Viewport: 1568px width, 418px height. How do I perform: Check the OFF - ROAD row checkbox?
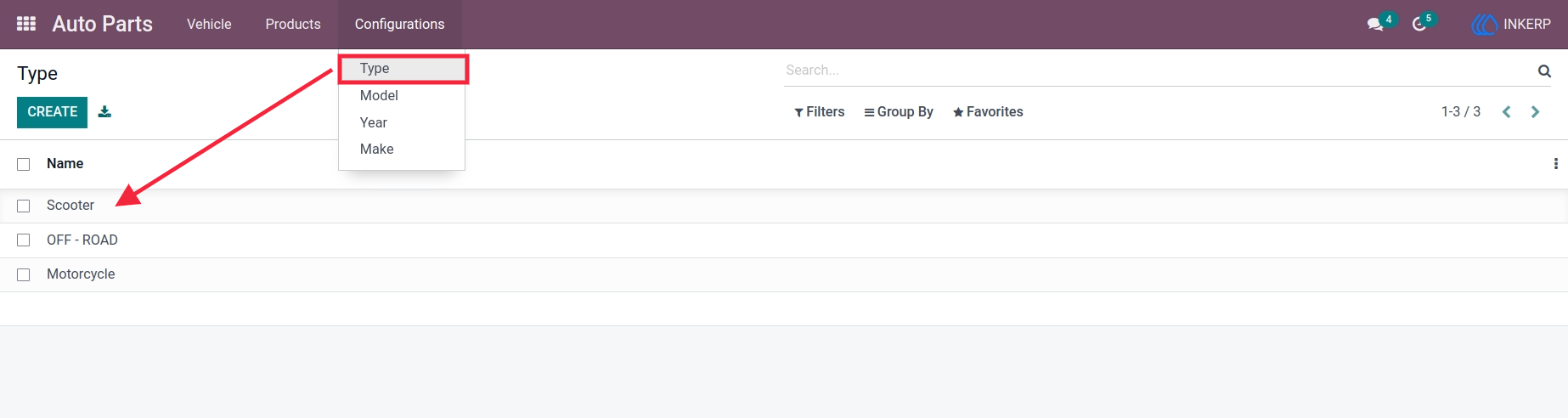click(24, 240)
